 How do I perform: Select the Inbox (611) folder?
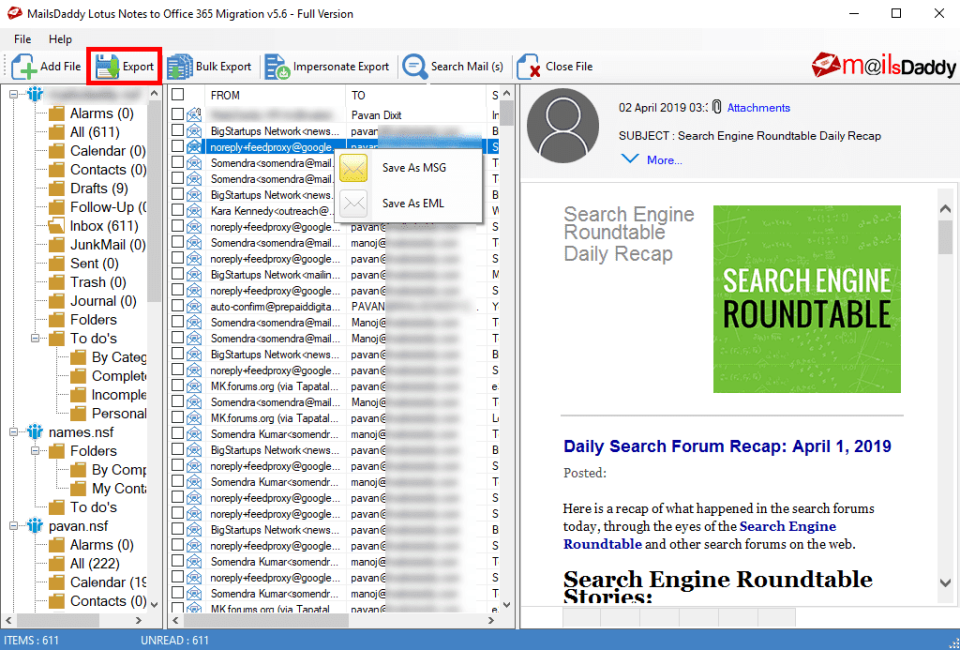[x=104, y=225]
